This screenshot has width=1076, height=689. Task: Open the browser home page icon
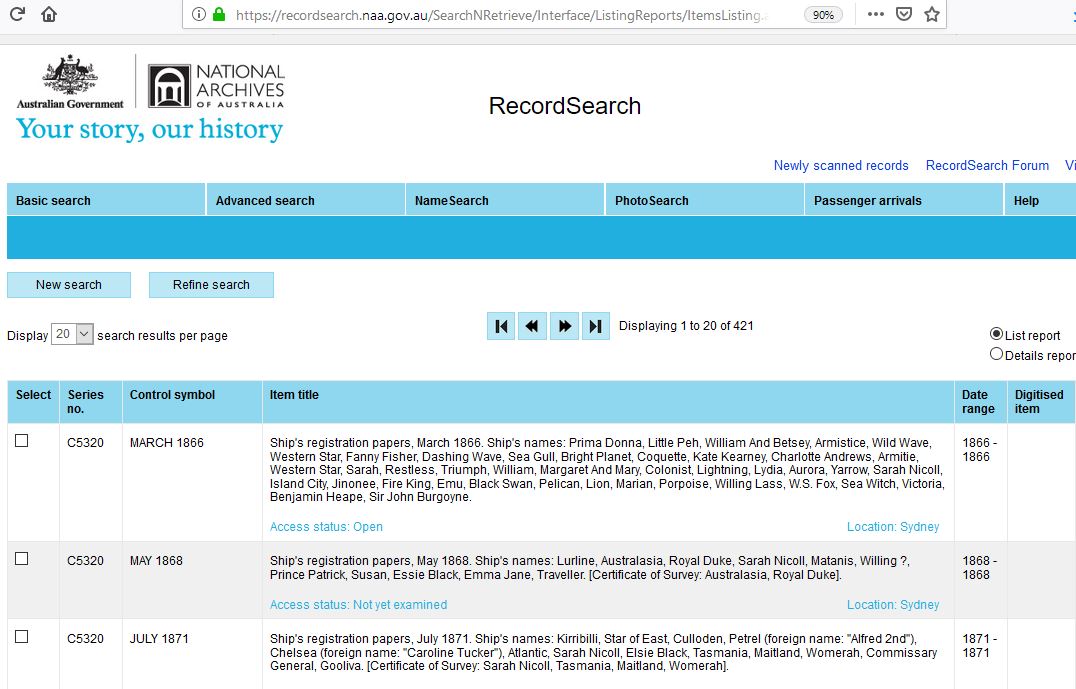(x=49, y=14)
